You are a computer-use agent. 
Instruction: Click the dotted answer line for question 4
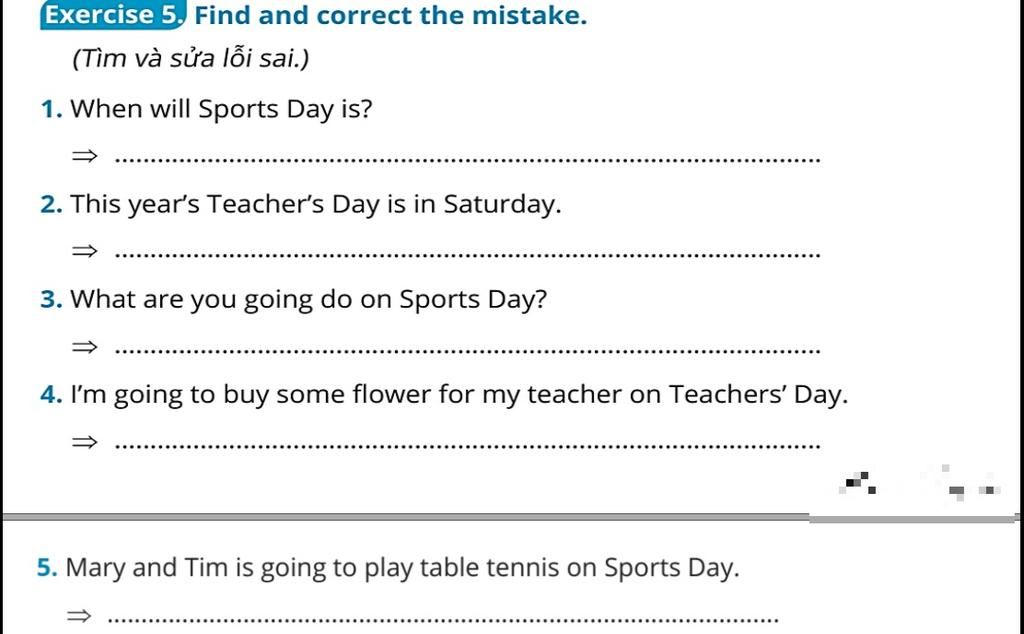(x=468, y=446)
